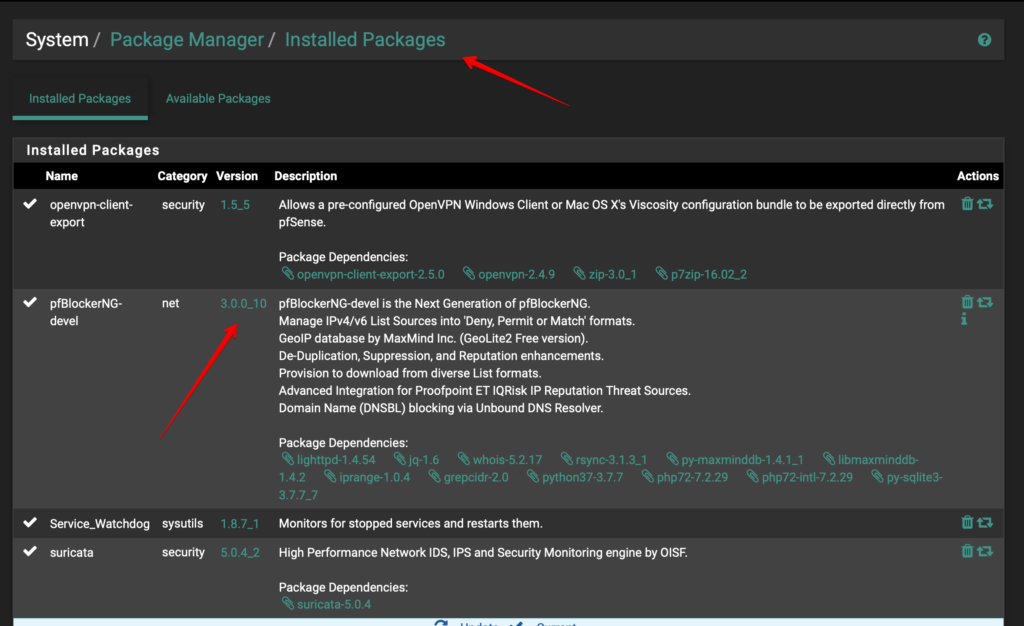
Task: Open grepcidr-2.0 dependency link
Action: pyautogui.click(x=468, y=477)
